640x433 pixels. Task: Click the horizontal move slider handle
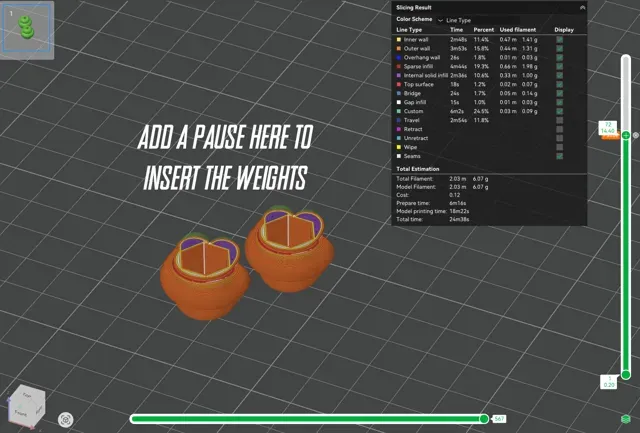tap(484, 419)
